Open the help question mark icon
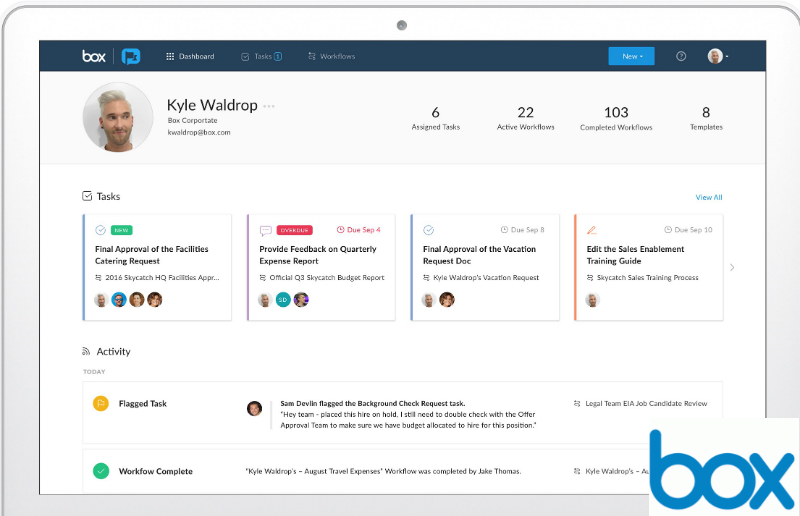 click(x=681, y=56)
